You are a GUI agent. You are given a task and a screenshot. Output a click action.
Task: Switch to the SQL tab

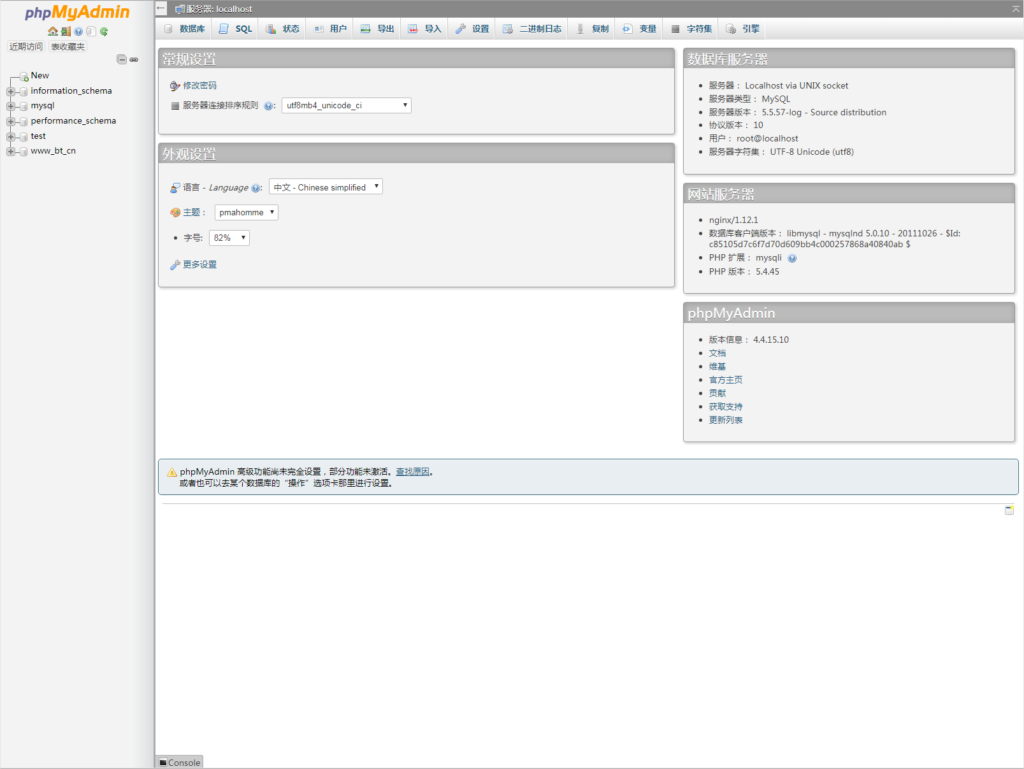(x=236, y=29)
